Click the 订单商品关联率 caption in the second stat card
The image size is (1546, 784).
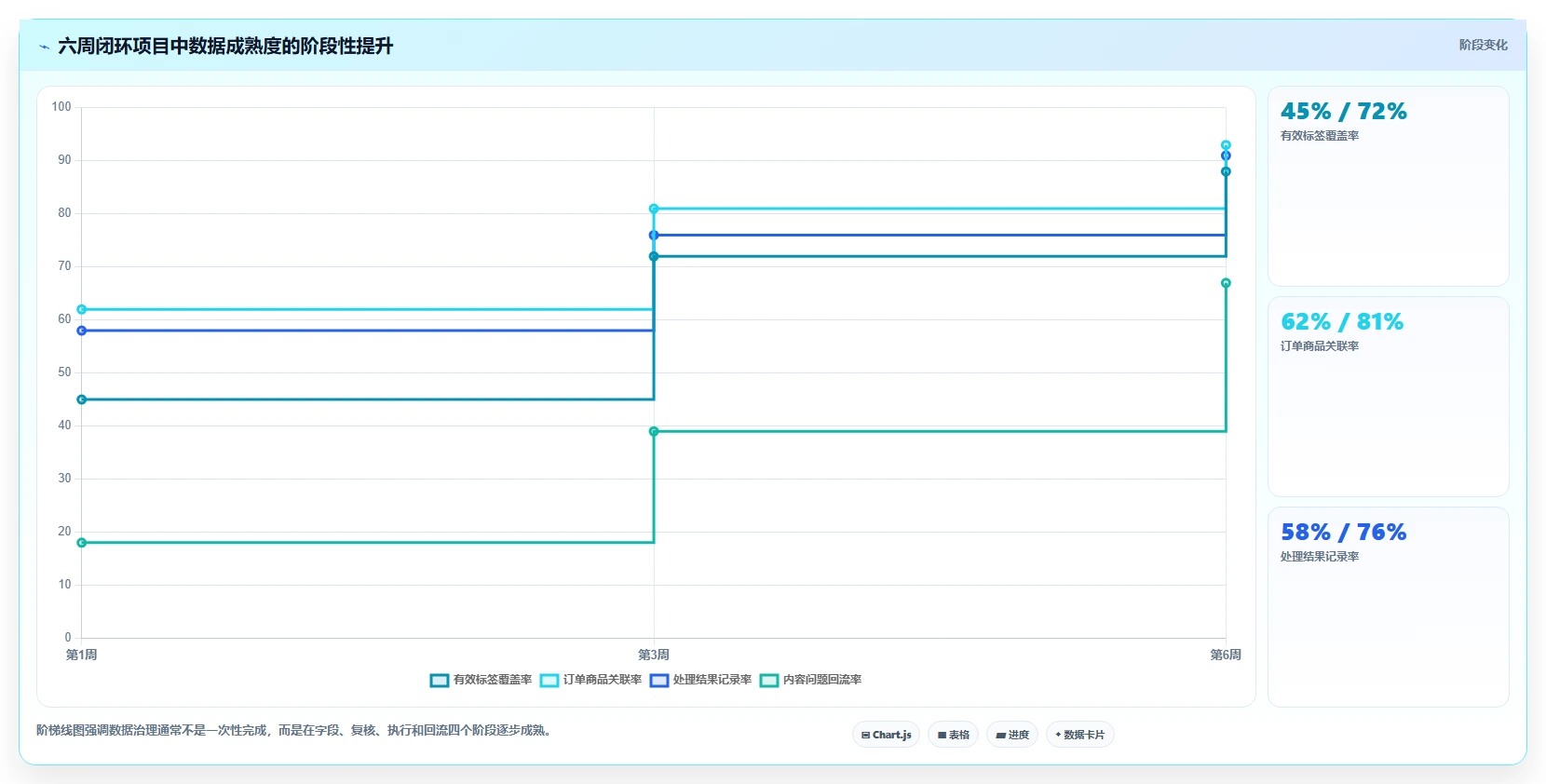(x=1320, y=346)
